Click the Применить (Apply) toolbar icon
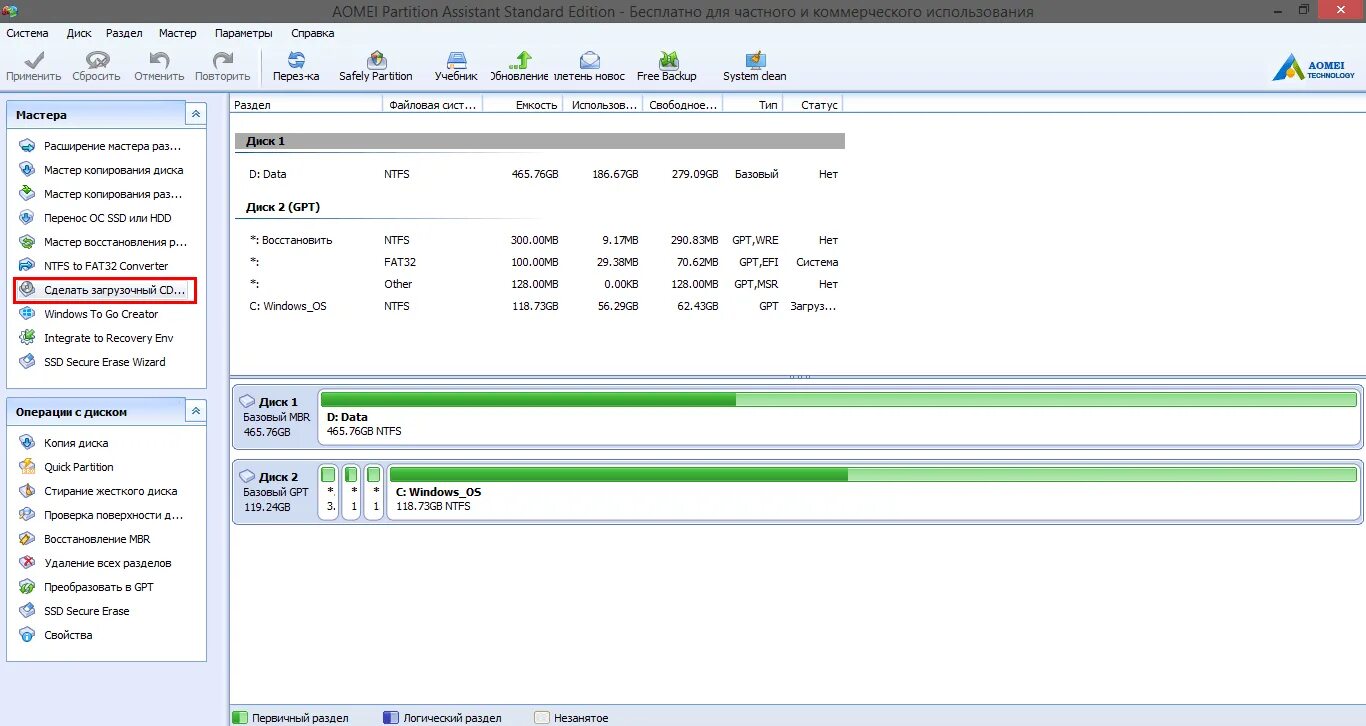This screenshot has width=1366, height=726. pos(33,66)
